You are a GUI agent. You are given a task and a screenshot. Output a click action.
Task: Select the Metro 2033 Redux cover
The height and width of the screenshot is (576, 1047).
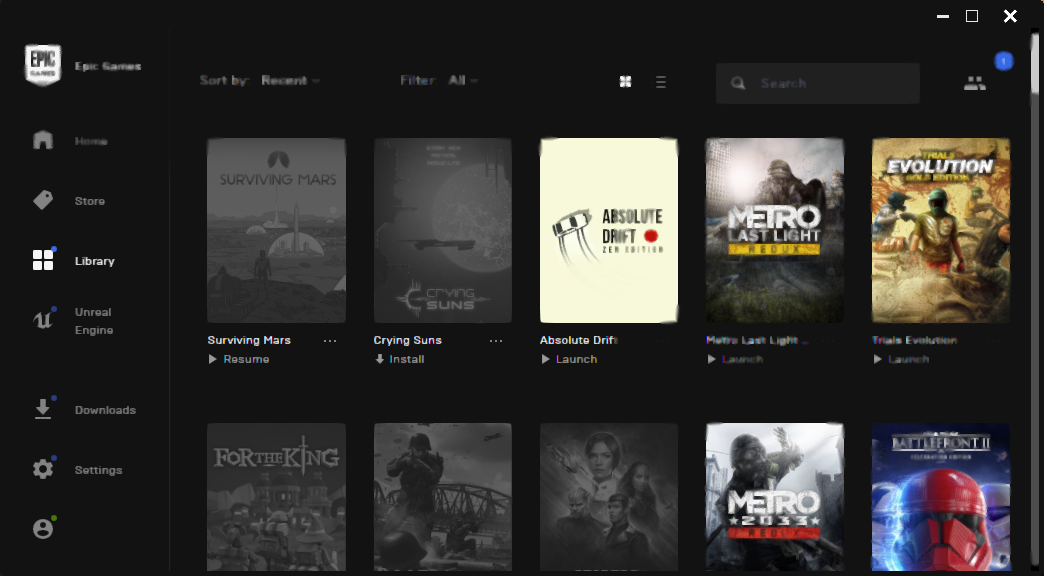pos(775,497)
